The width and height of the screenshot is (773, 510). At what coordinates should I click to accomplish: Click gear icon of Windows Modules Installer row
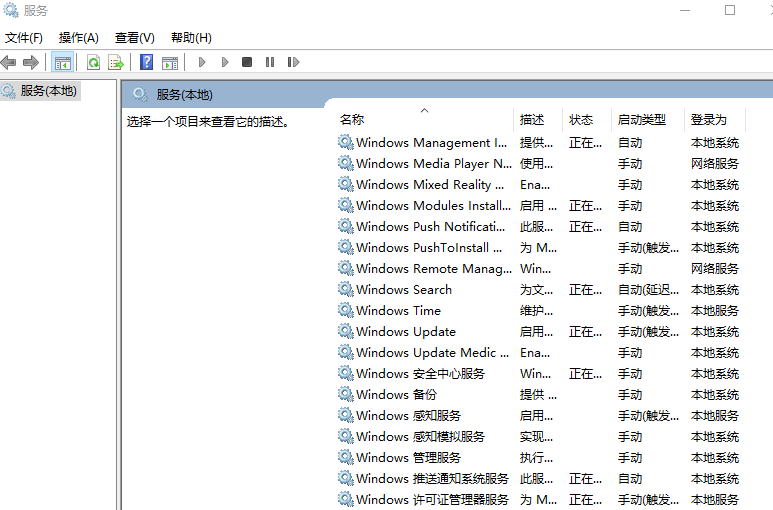pyautogui.click(x=346, y=205)
